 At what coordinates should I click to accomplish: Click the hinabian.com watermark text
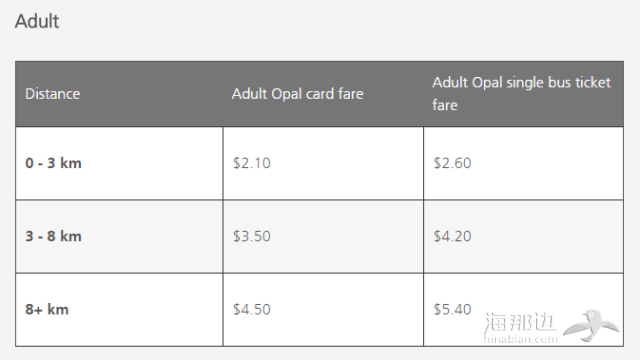click(520, 339)
